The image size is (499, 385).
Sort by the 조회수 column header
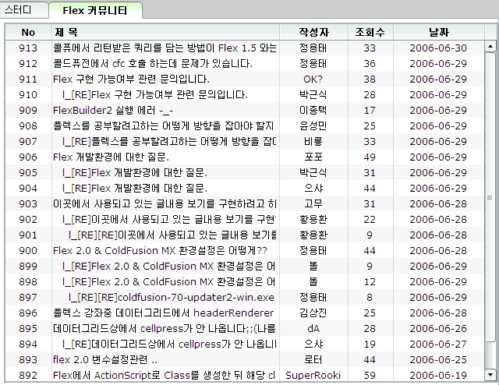click(371, 32)
